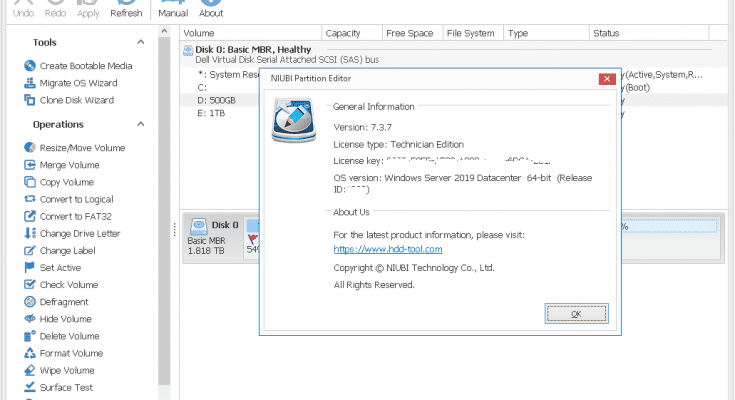Click the Check Volume icon
Image resolution: width=735 pixels, height=400 pixels.
pyautogui.click(x=30, y=285)
